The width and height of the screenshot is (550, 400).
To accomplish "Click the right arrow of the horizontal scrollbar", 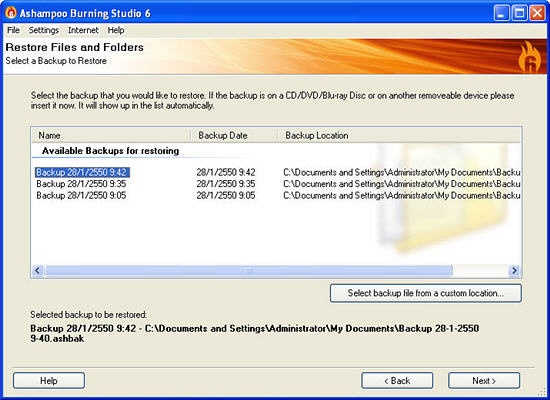I will click(x=514, y=270).
